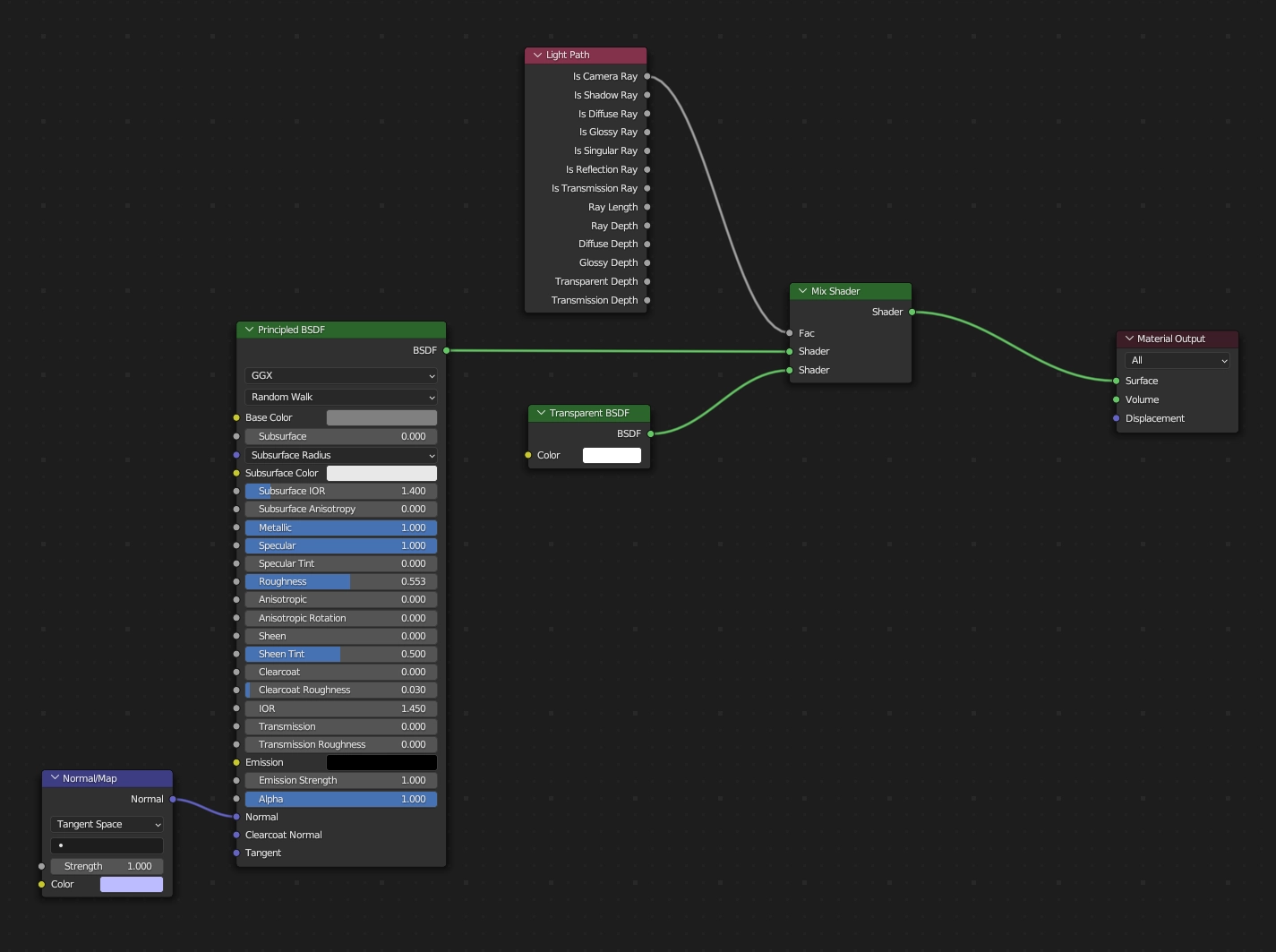Viewport: 1276px width, 952px height.
Task: Click the Is Shadow Ray output socket
Action: [x=647, y=95]
